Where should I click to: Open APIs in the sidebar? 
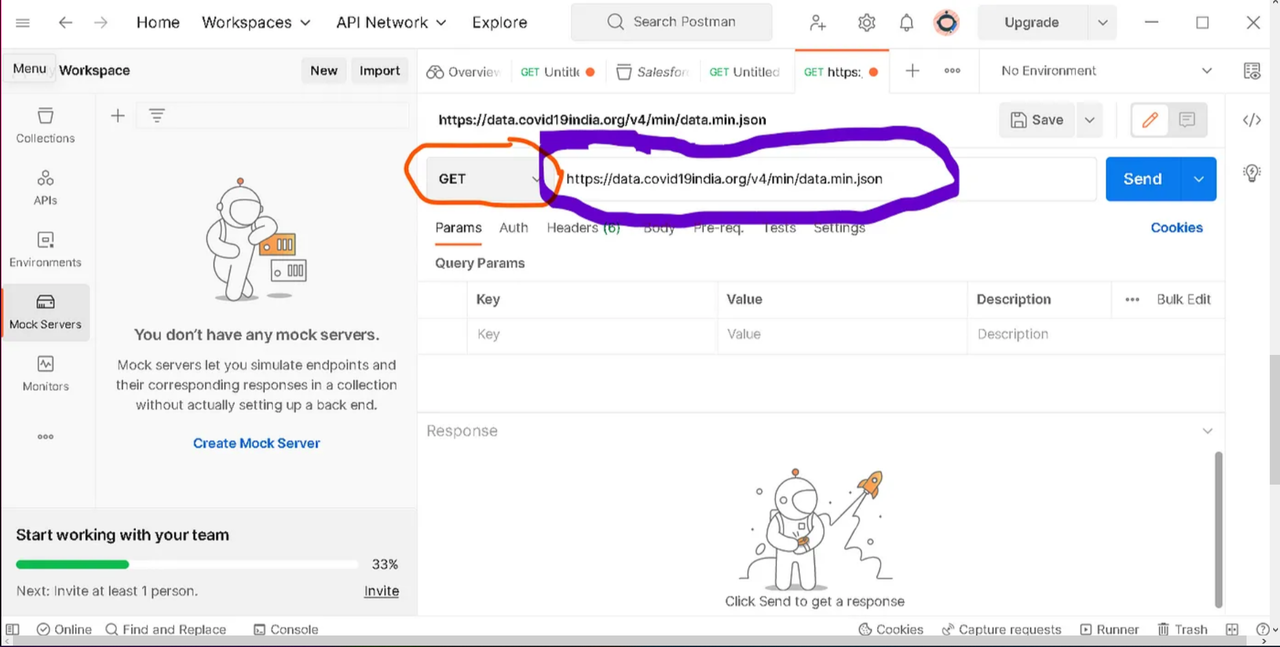46,187
